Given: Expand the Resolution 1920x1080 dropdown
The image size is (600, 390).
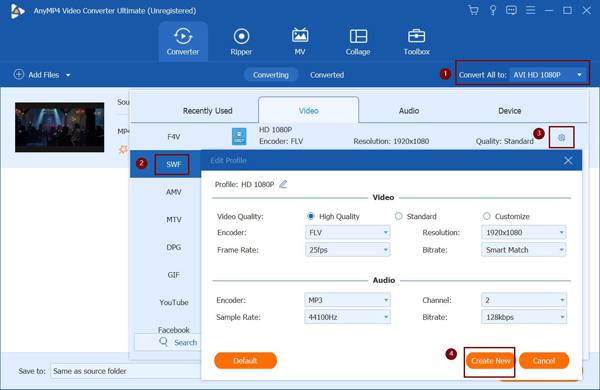Looking at the screenshot, I should click(523, 232).
